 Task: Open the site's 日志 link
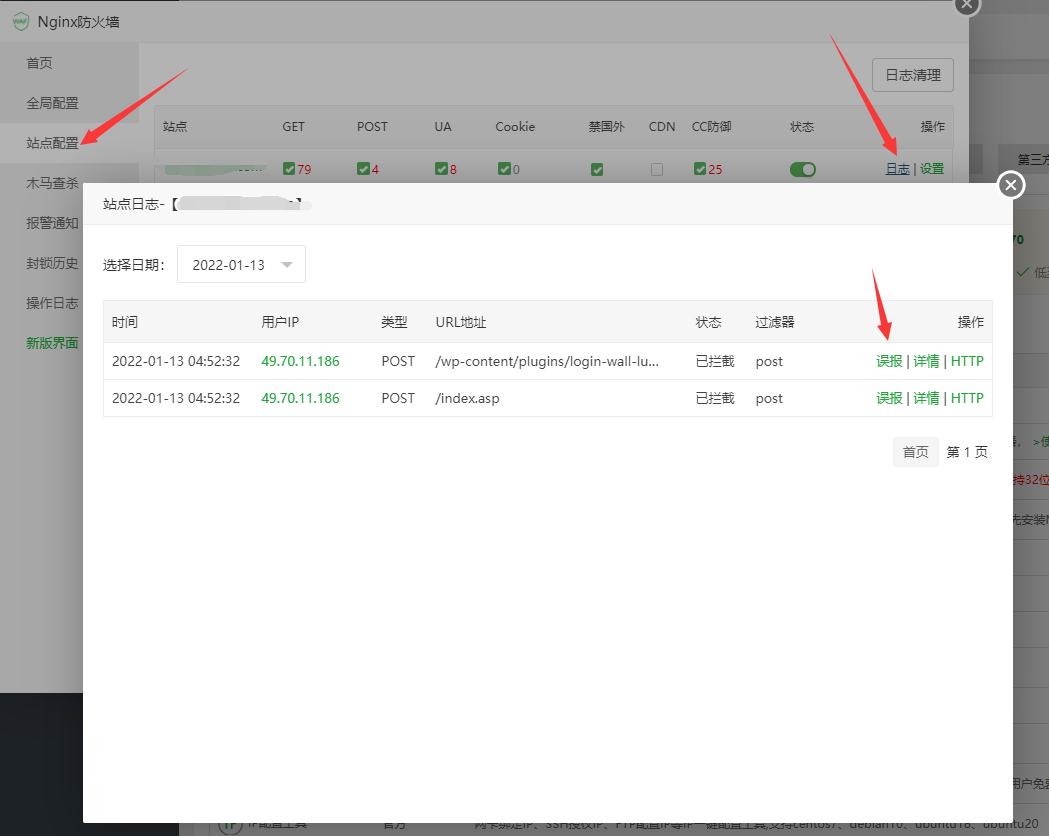(897, 169)
